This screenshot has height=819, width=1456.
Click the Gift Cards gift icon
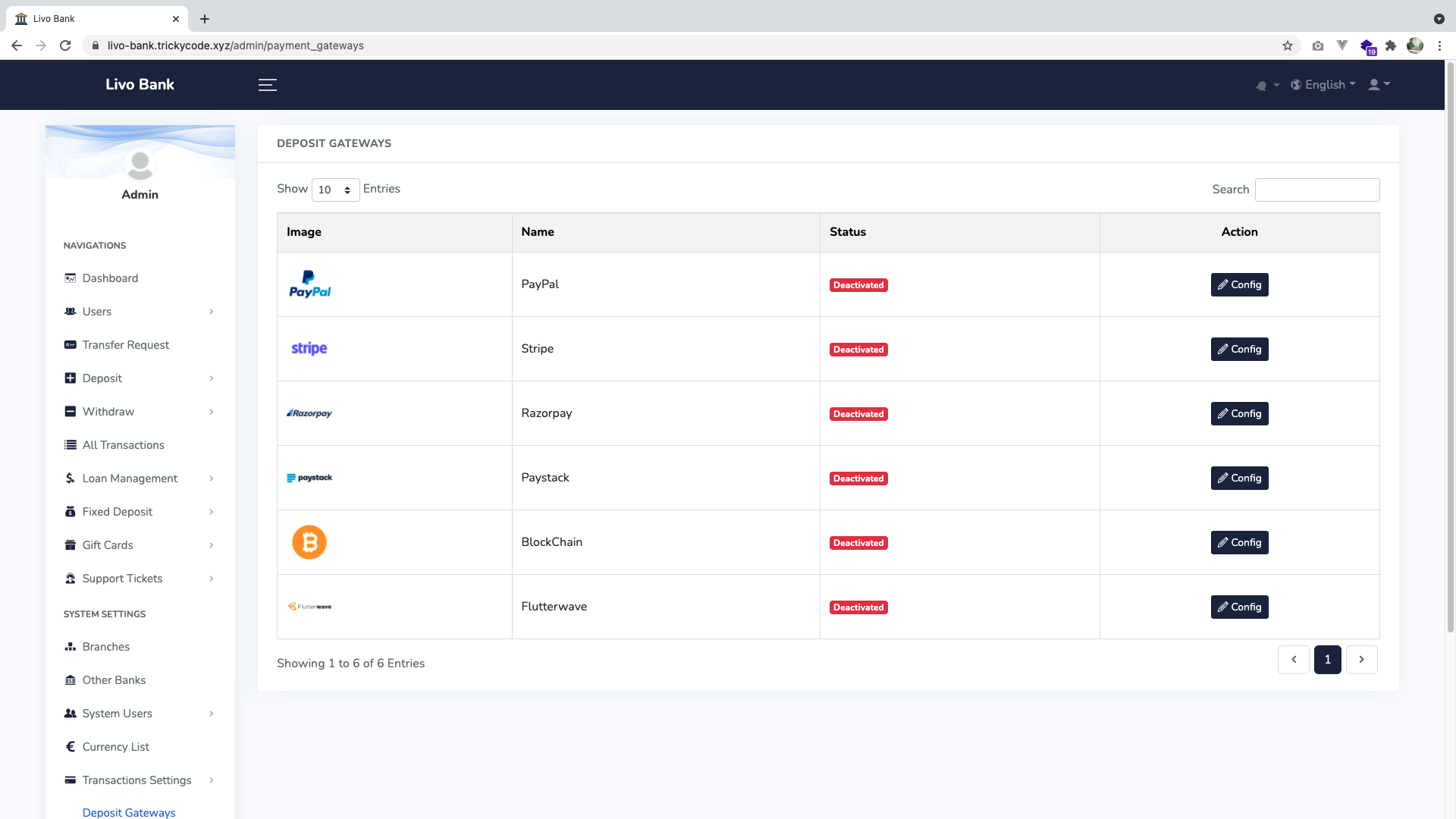(x=71, y=545)
